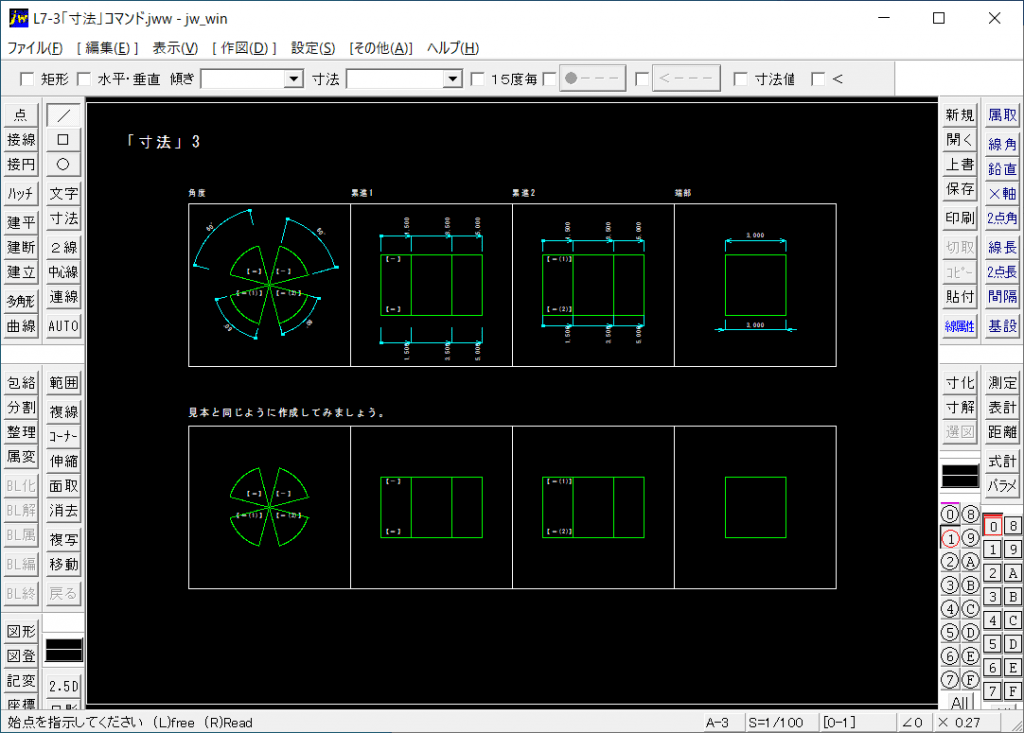Select the 建平 building plan tool
Viewport: 1024px width, 733px height.
21,223
